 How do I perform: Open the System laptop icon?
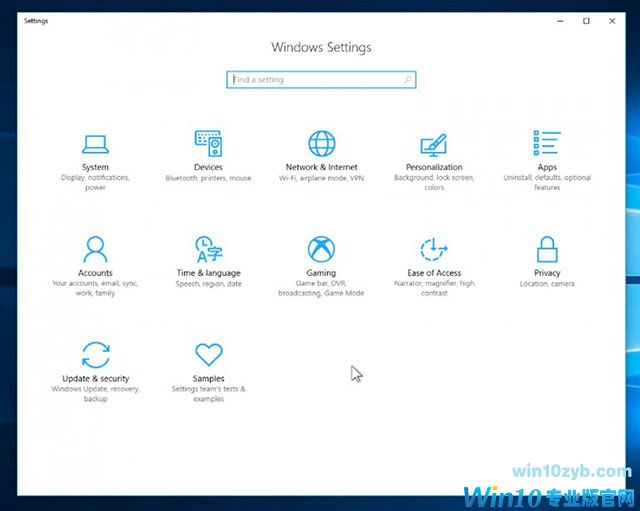click(95, 144)
